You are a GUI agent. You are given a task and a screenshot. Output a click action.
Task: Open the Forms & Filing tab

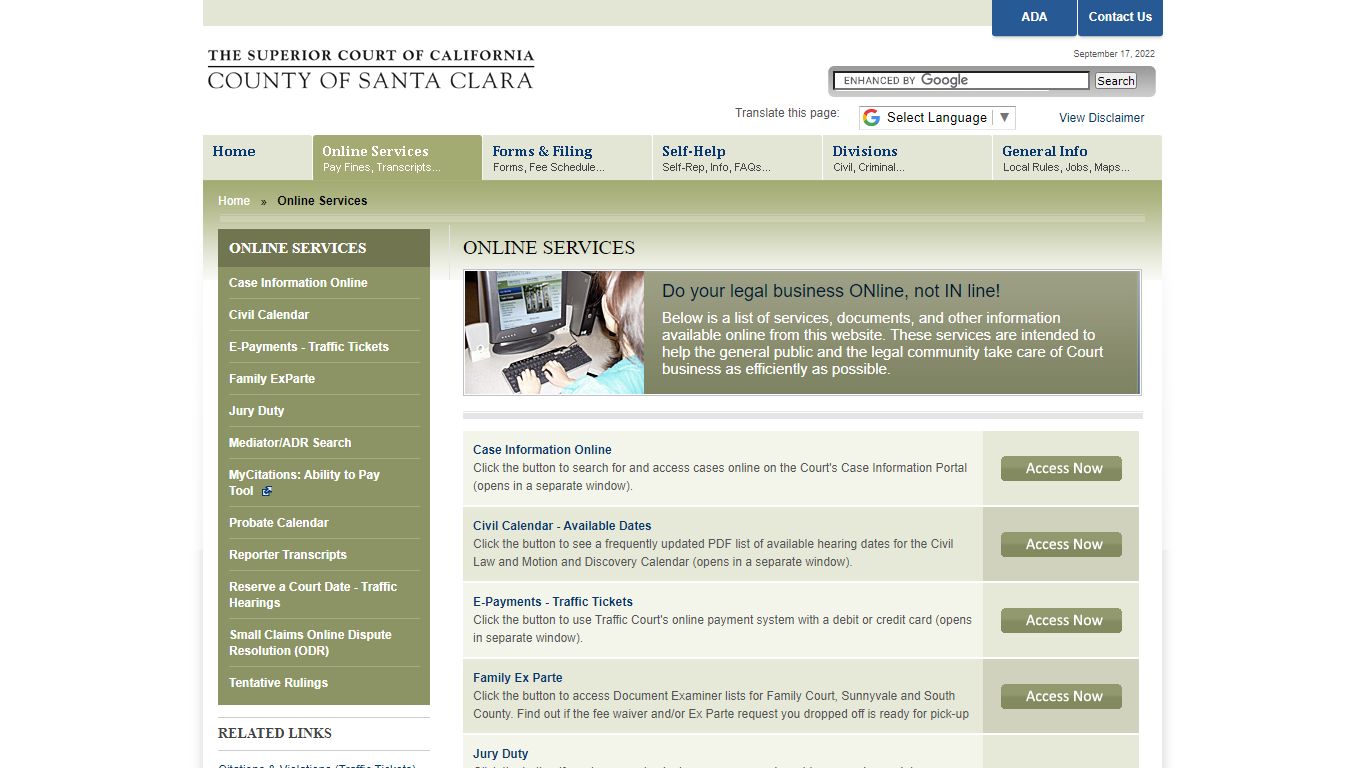pyautogui.click(x=567, y=158)
